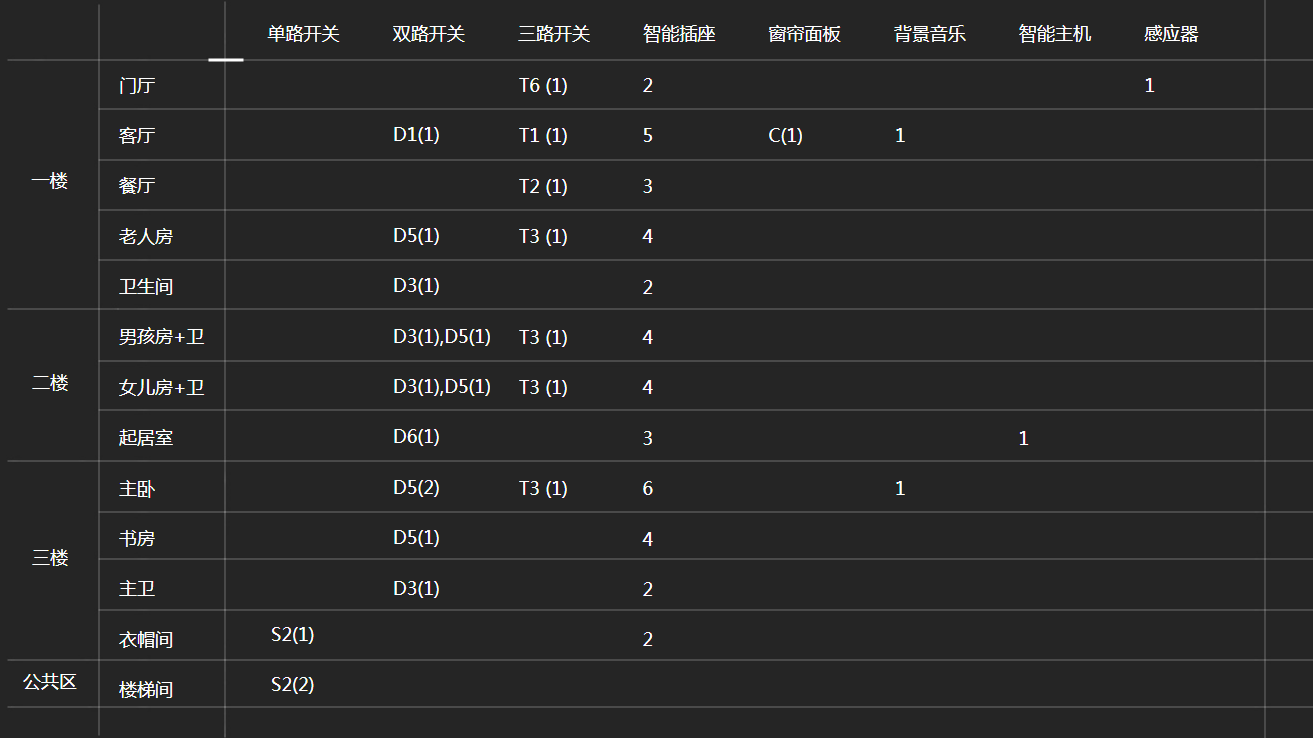Viewport: 1313px width, 738px height.
Task: Select the 窗帘面板 column header
Action: pyautogui.click(x=804, y=34)
